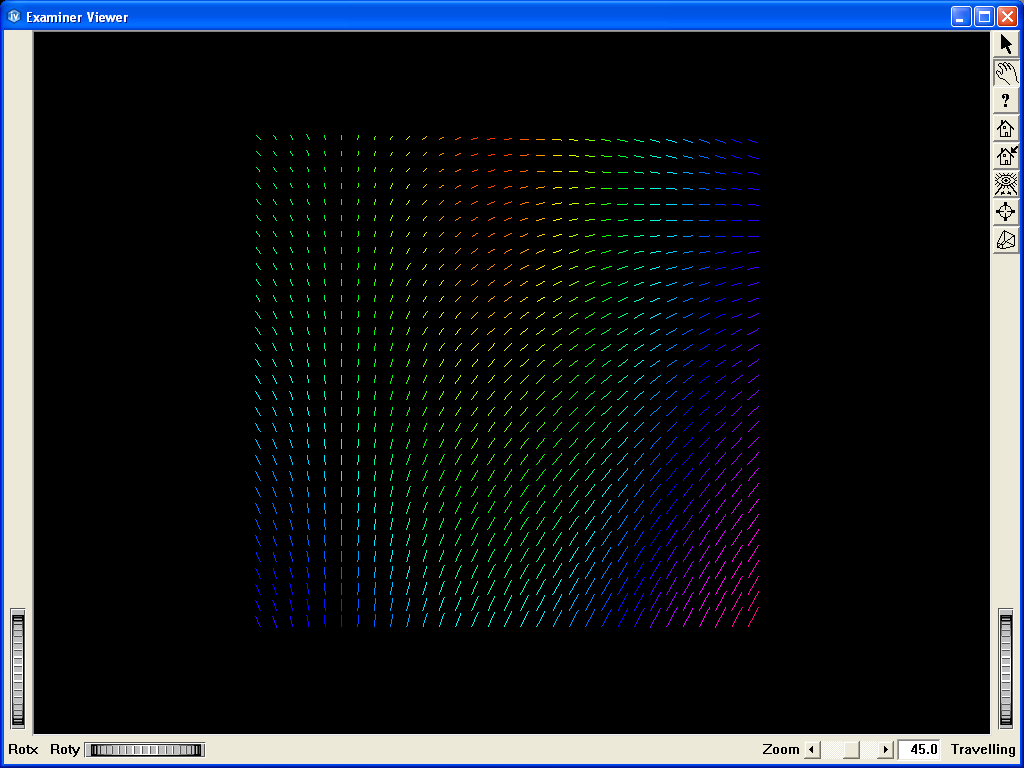The image size is (1024, 768).
Task: Open help with the question mark icon
Action: (1006, 100)
